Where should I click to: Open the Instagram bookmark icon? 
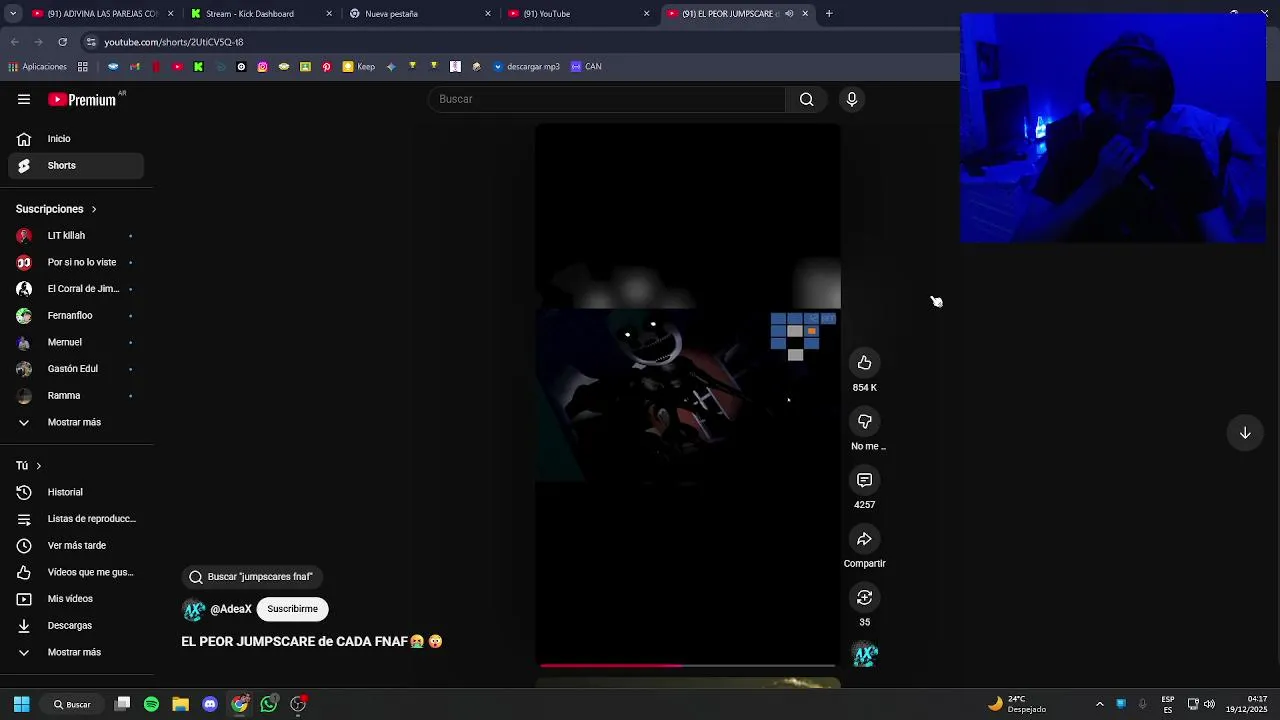pos(262,67)
